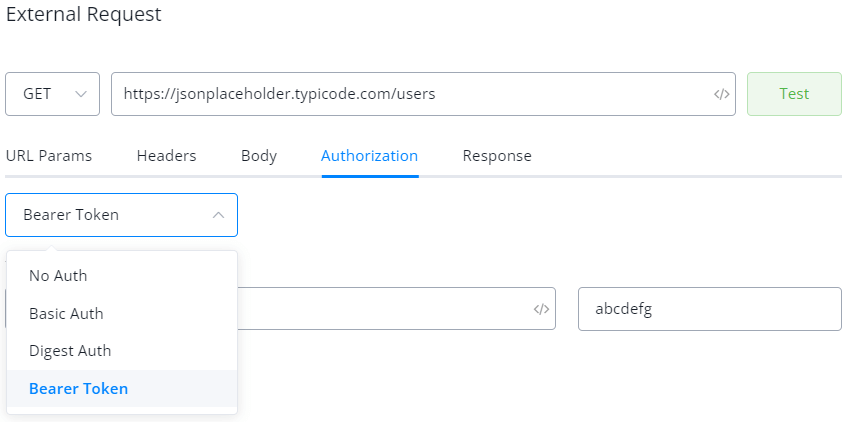Image resolution: width=848 pixels, height=422 pixels.
Task: Click the GET label in method selector
Action: 37,94
